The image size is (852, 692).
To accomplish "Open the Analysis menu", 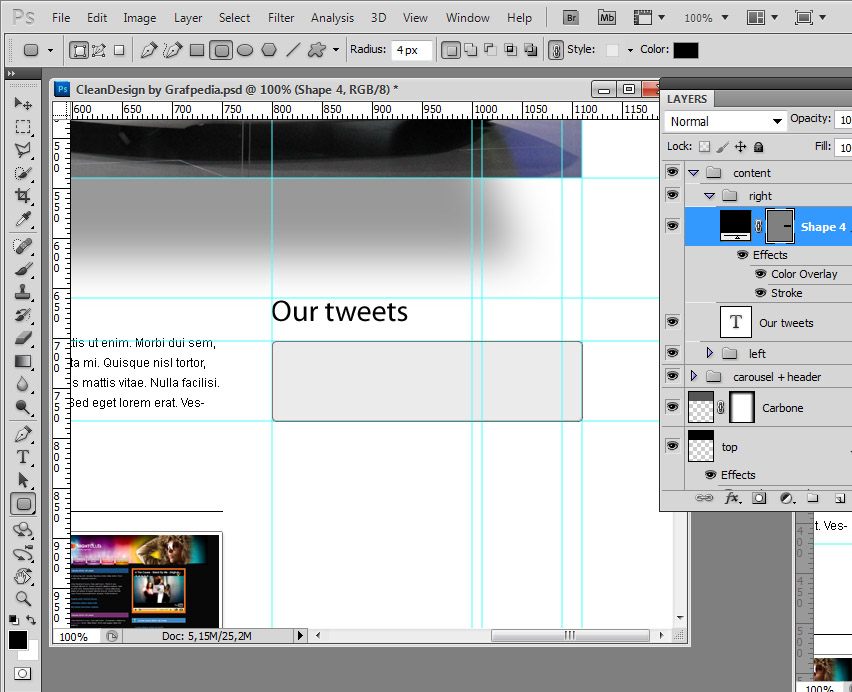I will tap(332, 18).
